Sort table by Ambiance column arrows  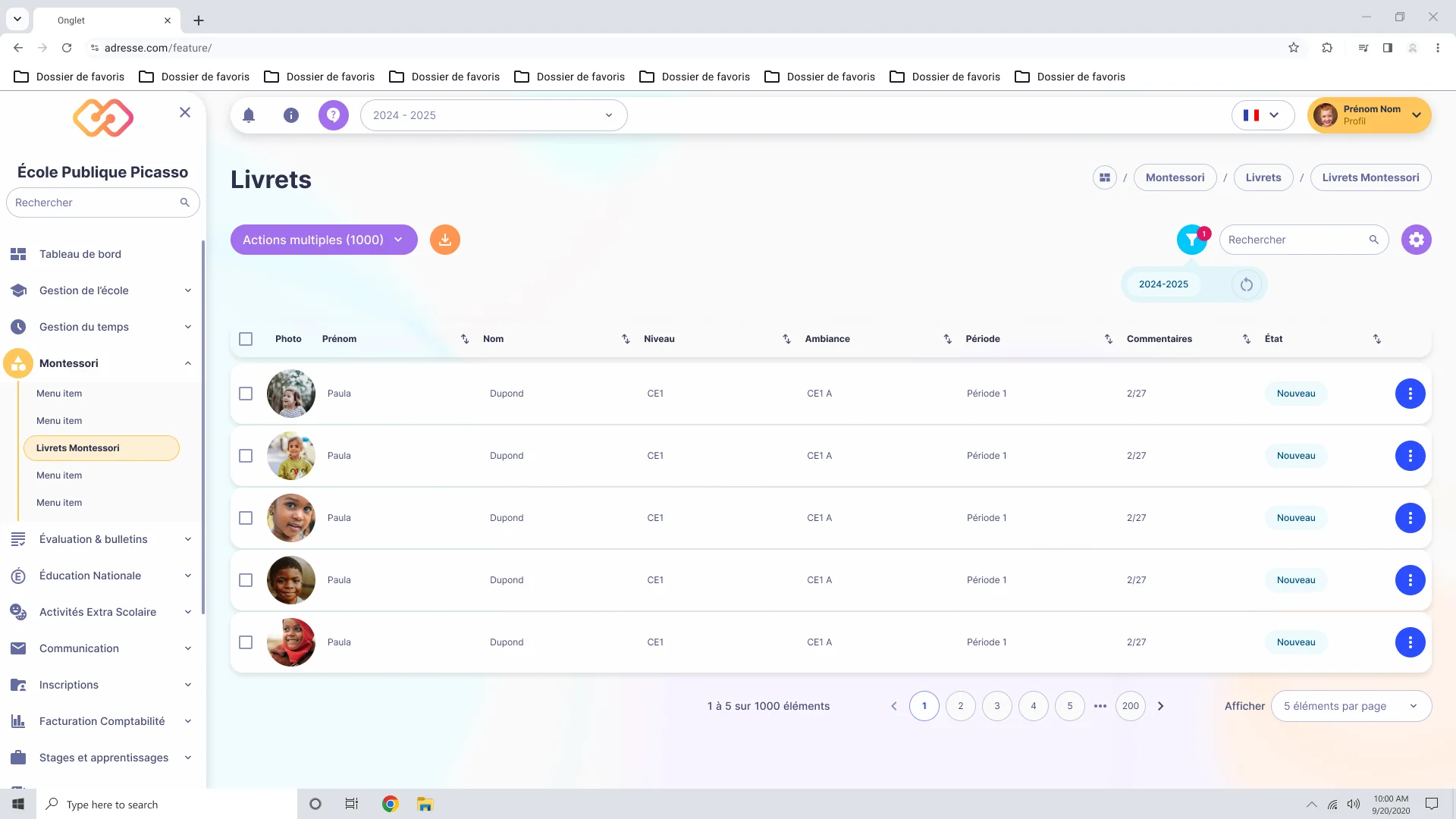(947, 339)
